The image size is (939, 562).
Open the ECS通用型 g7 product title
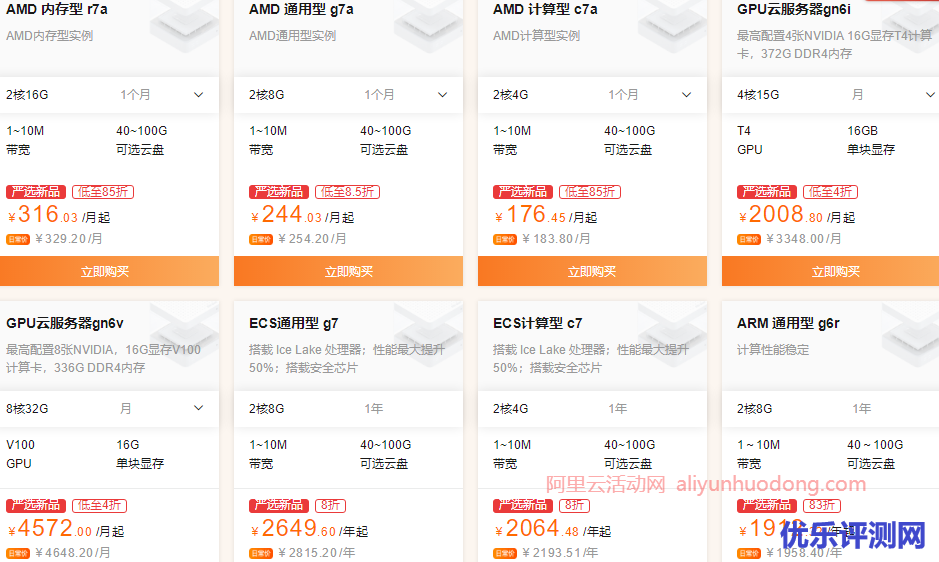pyautogui.click(x=294, y=323)
